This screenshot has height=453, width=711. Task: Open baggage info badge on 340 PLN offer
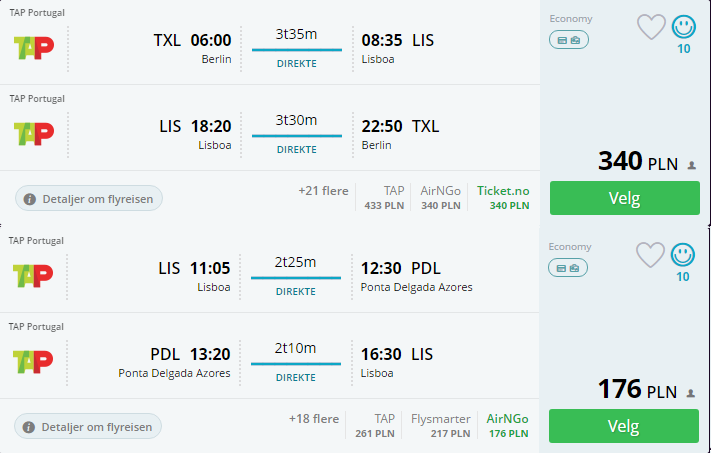pyautogui.click(x=569, y=40)
